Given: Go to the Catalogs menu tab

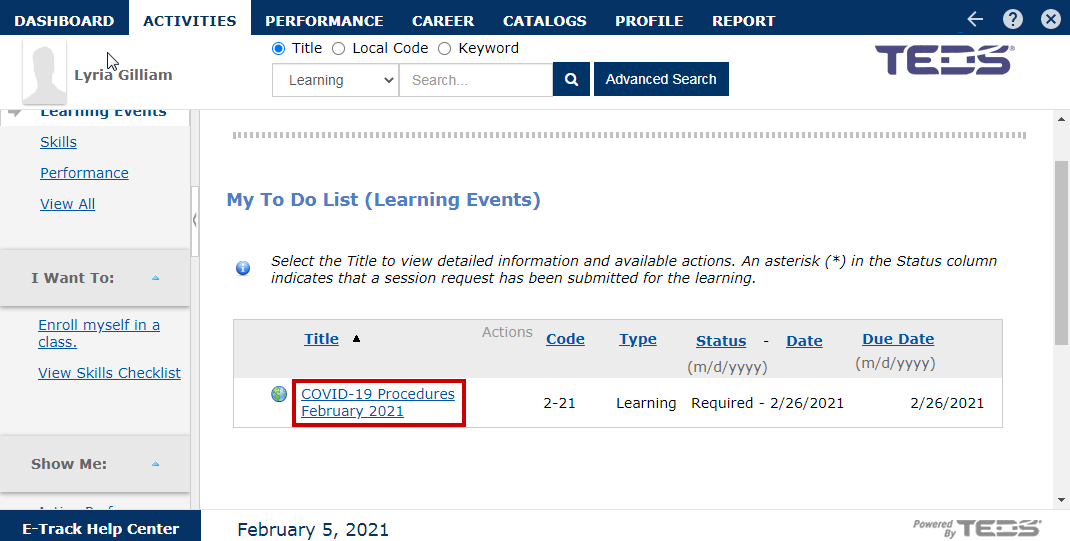Looking at the screenshot, I should (544, 20).
